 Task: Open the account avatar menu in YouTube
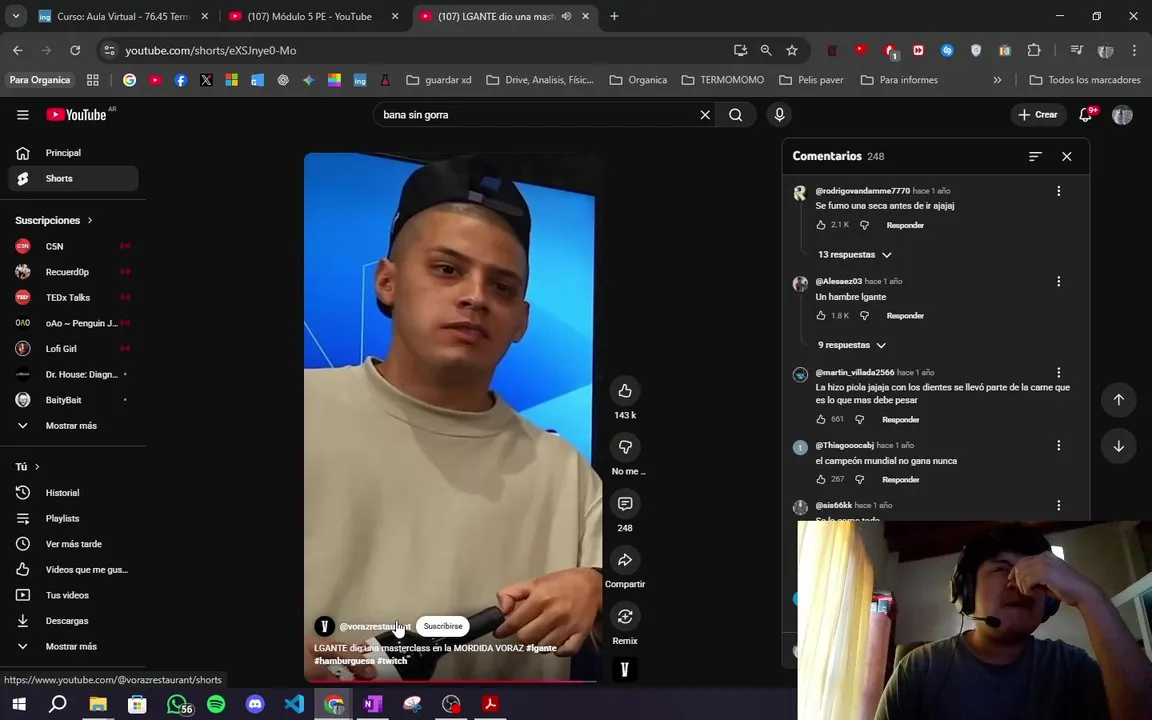[x=1122, y=115]
